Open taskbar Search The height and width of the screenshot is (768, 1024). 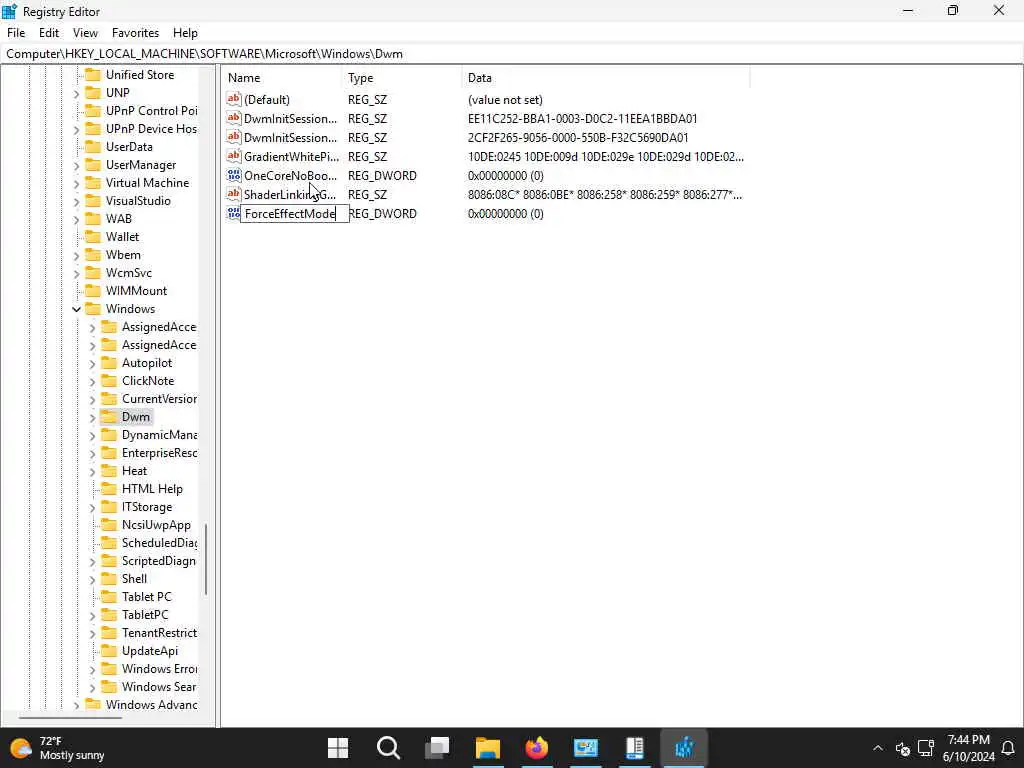point(388,748)
